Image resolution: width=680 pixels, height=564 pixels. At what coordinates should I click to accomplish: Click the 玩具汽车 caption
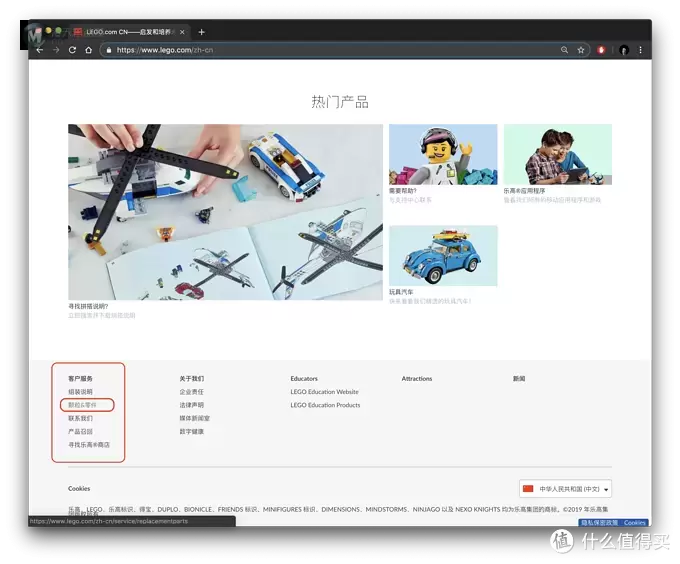click(x=401, y=292)
